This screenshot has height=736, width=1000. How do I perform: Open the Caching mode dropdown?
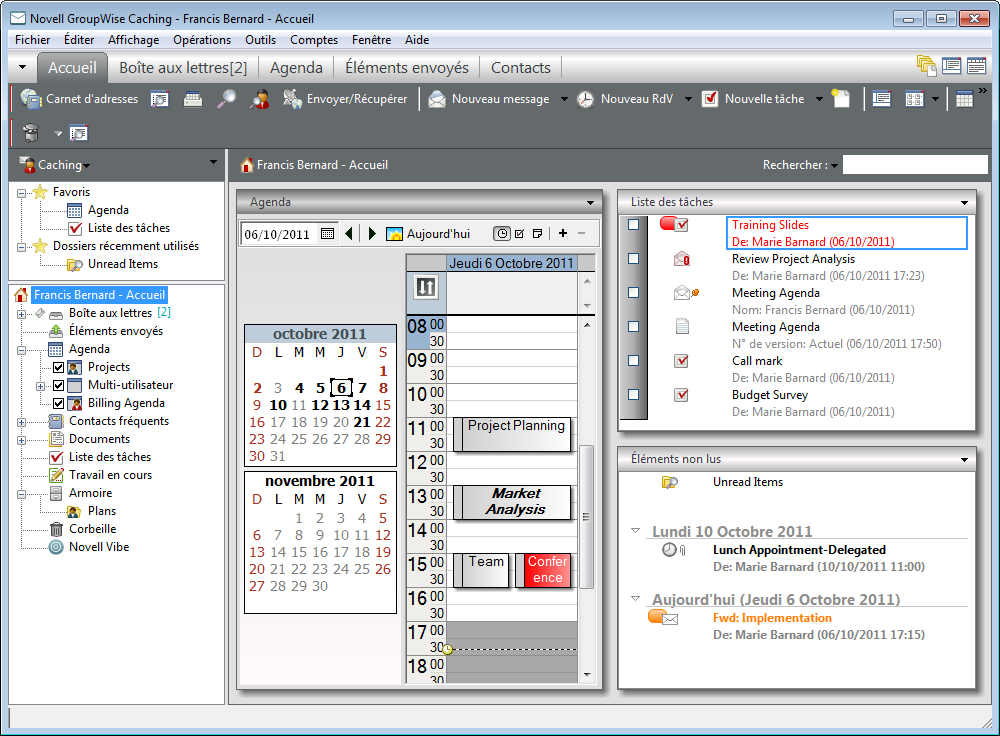[x=64, y=165]
